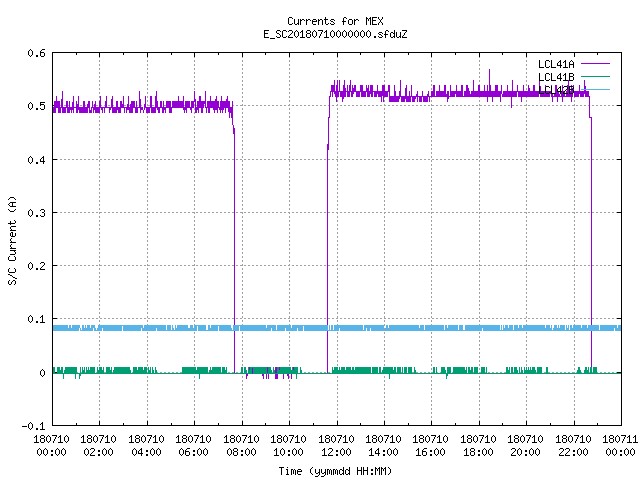Click the blue line sample beside LCL42B
Image resolution: width=640 pixels, height=480 pixels.
(x=595, y=89)
